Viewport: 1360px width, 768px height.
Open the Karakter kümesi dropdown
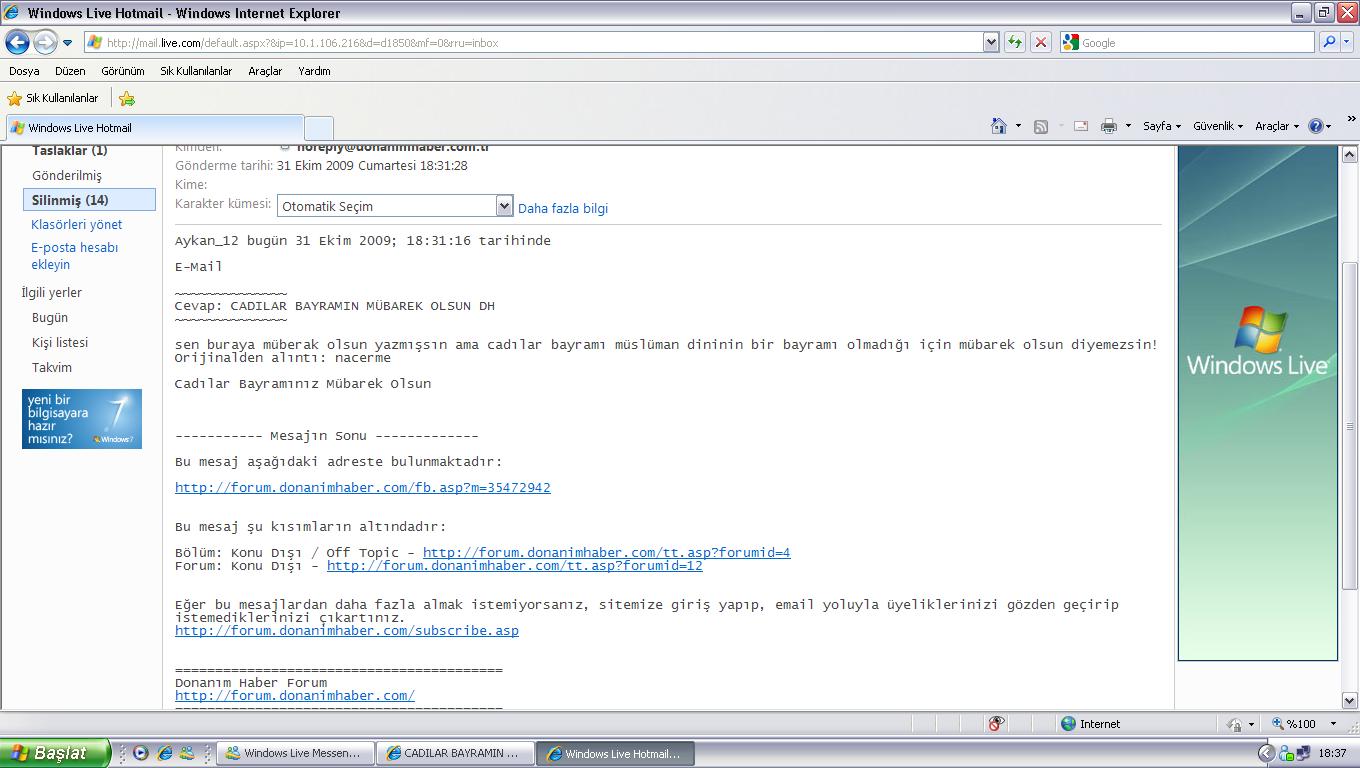tap(504, 206)
